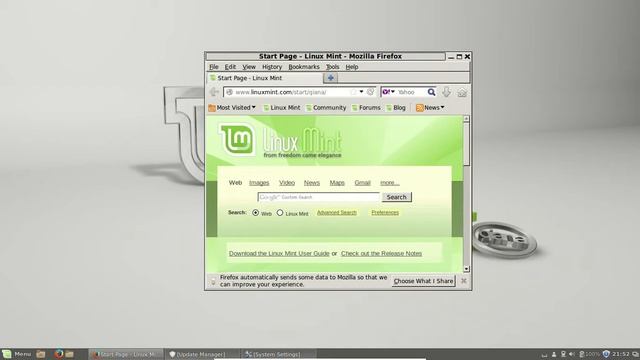This screenshot has height=360, width=640.
Task: Click the battery 100% indicator
Action: [x=590, y=354]
